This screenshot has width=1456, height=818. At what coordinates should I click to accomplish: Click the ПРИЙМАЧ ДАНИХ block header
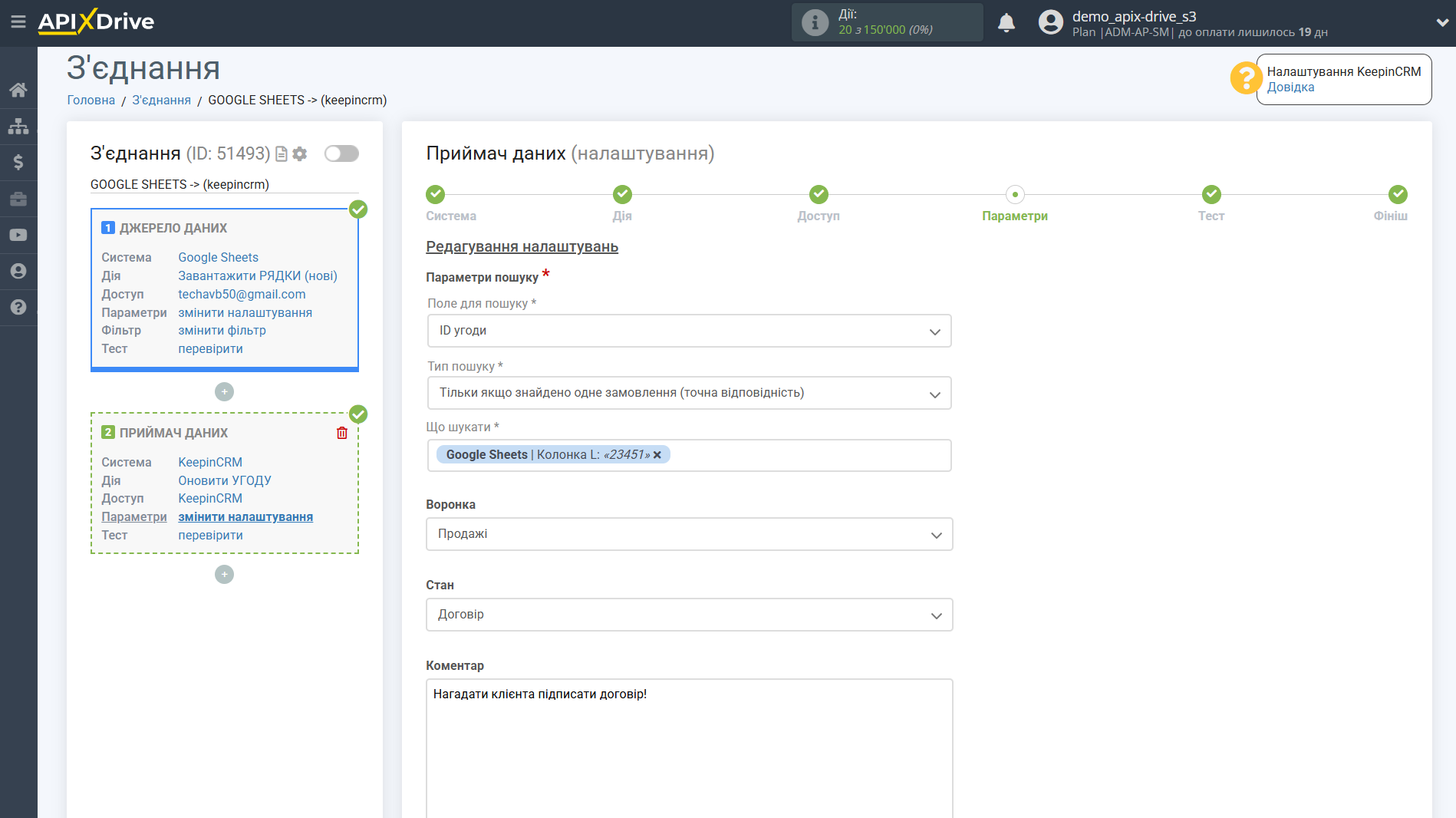[x=173, y=434]
